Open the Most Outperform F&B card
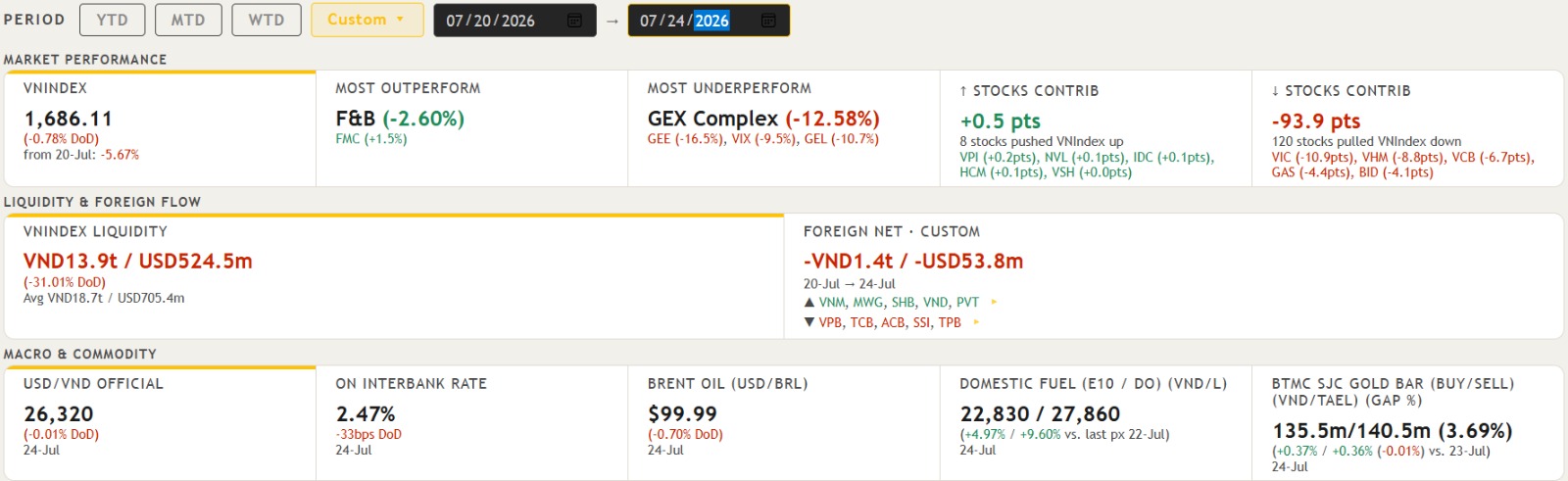1568x481 pixels. [x=471, y=128]
